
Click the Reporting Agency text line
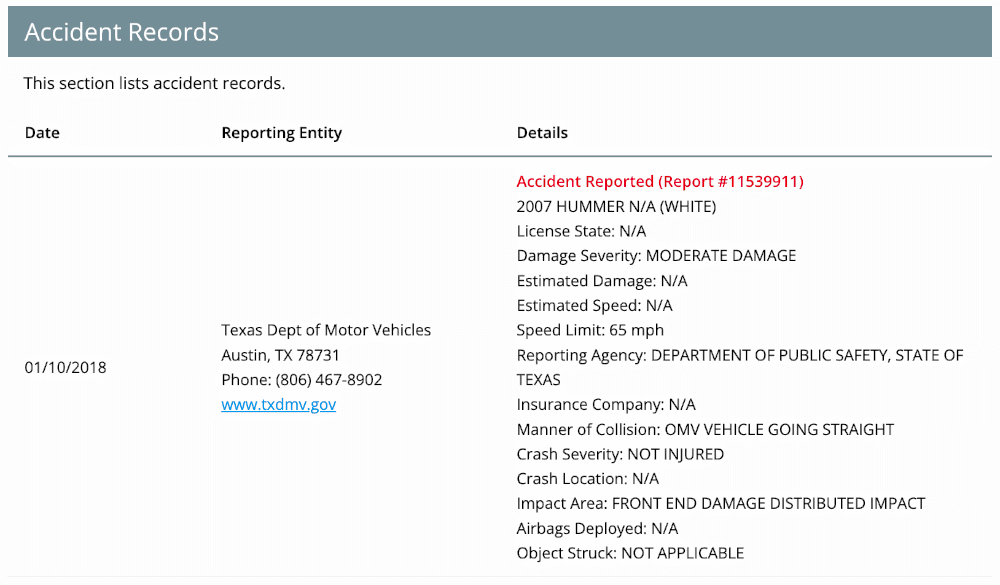pos(740,367)
